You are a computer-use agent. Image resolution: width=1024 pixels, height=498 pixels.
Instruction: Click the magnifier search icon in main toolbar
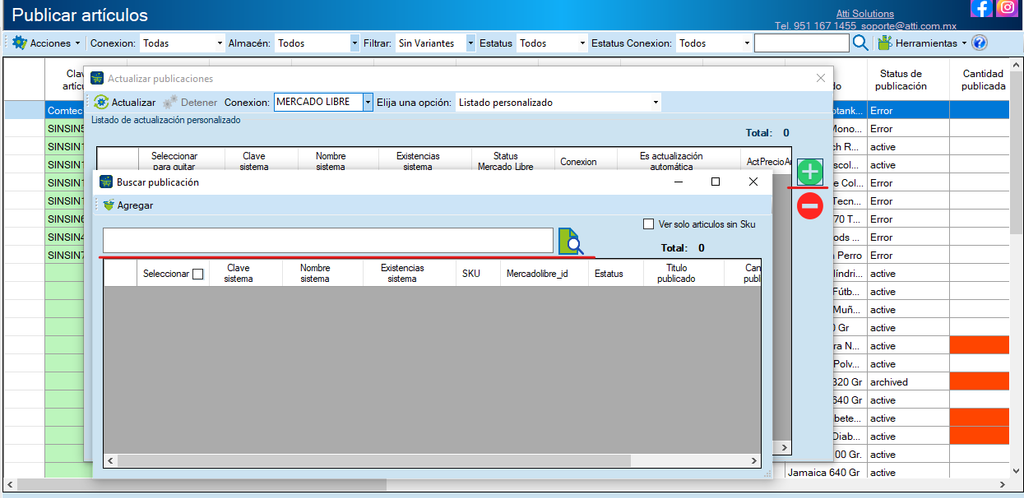(x=861, y=43)
